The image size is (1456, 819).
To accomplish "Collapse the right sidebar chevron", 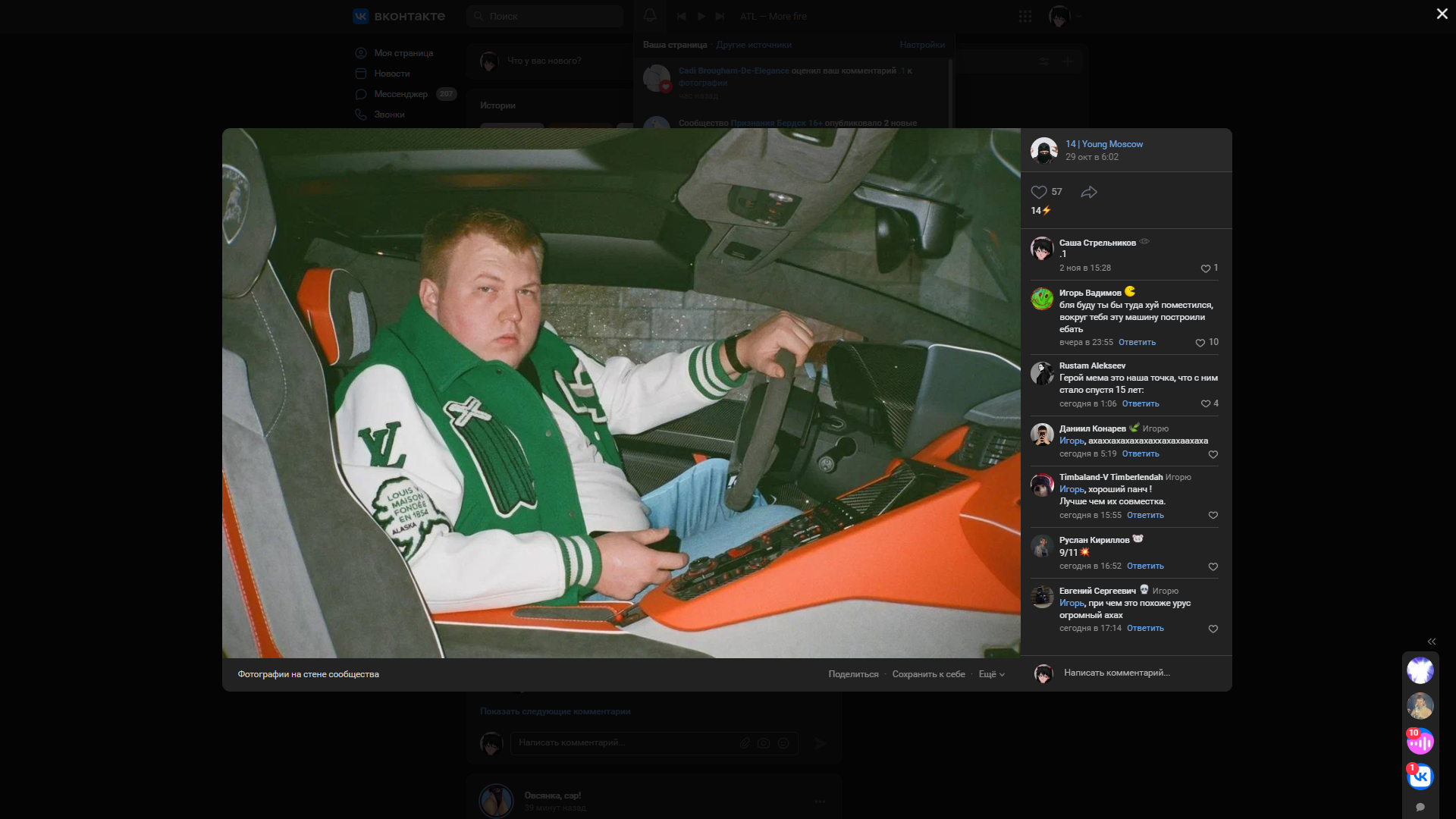I will 1432,642.
